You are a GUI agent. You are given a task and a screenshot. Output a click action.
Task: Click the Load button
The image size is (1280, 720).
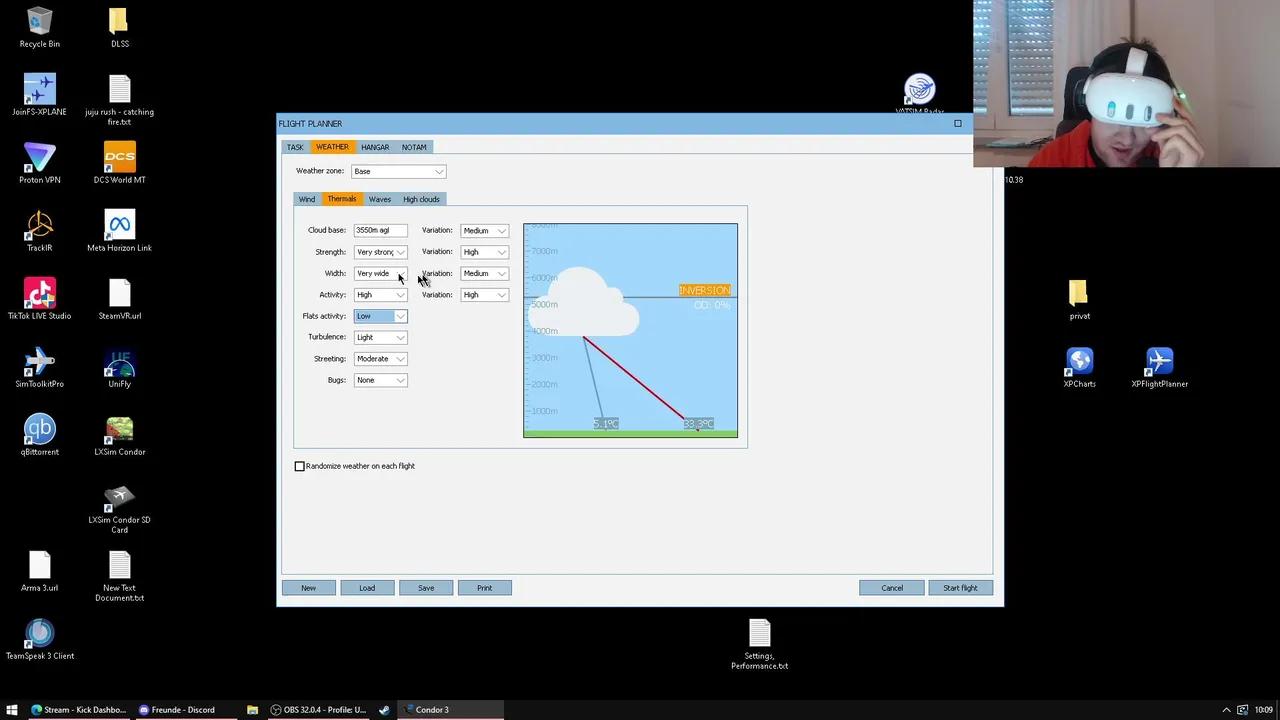(367, 588)
